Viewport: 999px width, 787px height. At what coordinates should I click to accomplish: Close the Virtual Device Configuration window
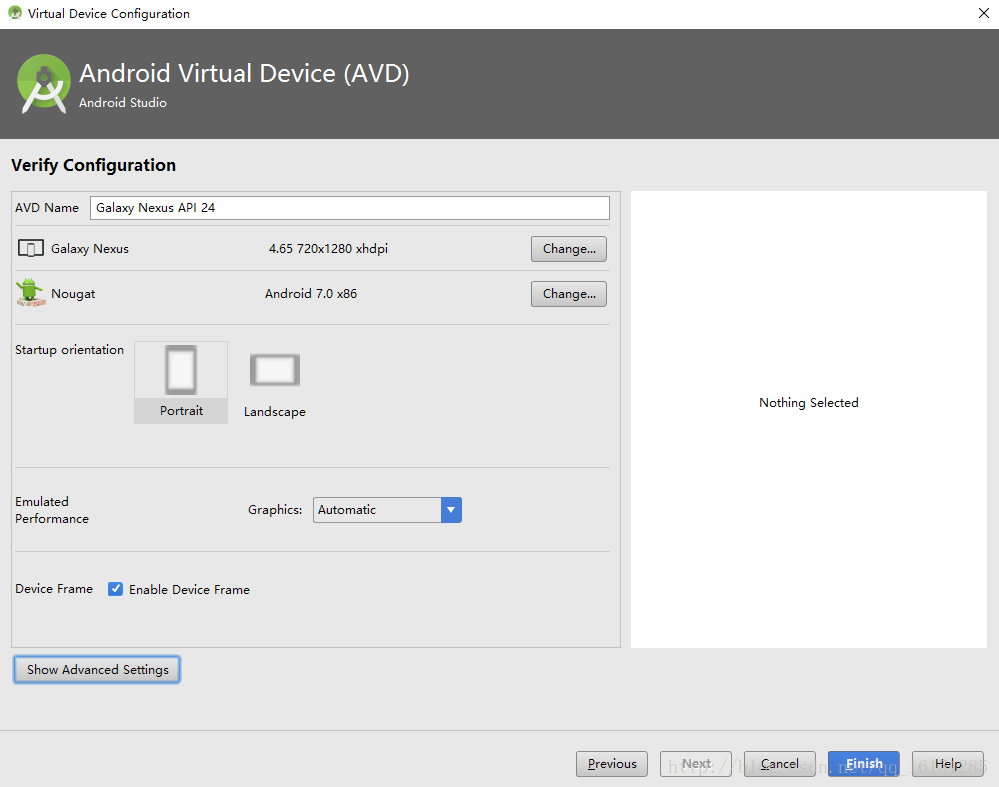click(983, 13)
